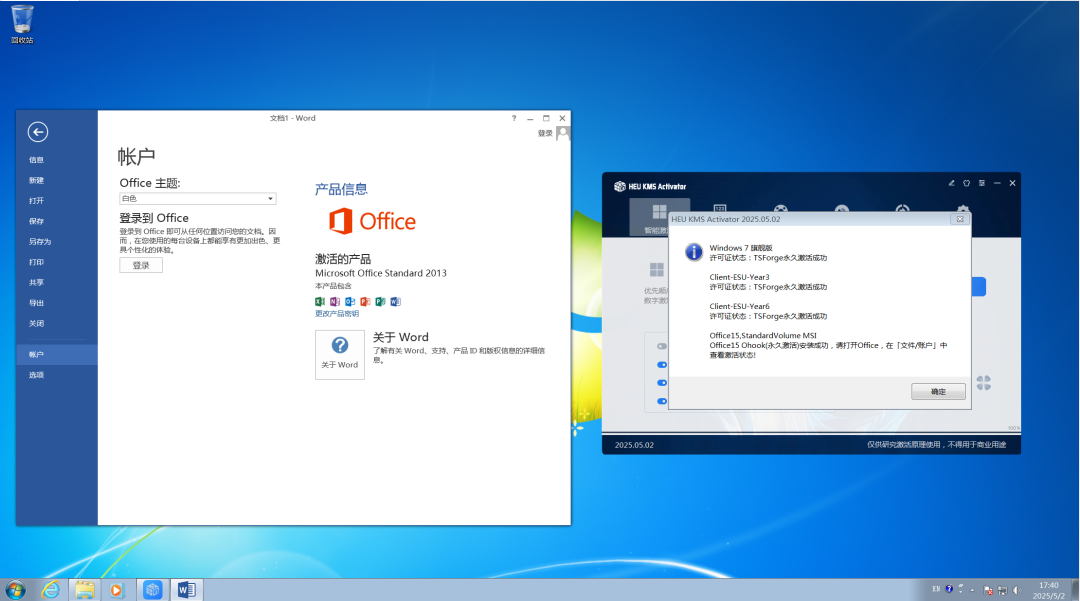
Task: Open 选项 in the Word backstage menu
Action: [x=37, y=375]
